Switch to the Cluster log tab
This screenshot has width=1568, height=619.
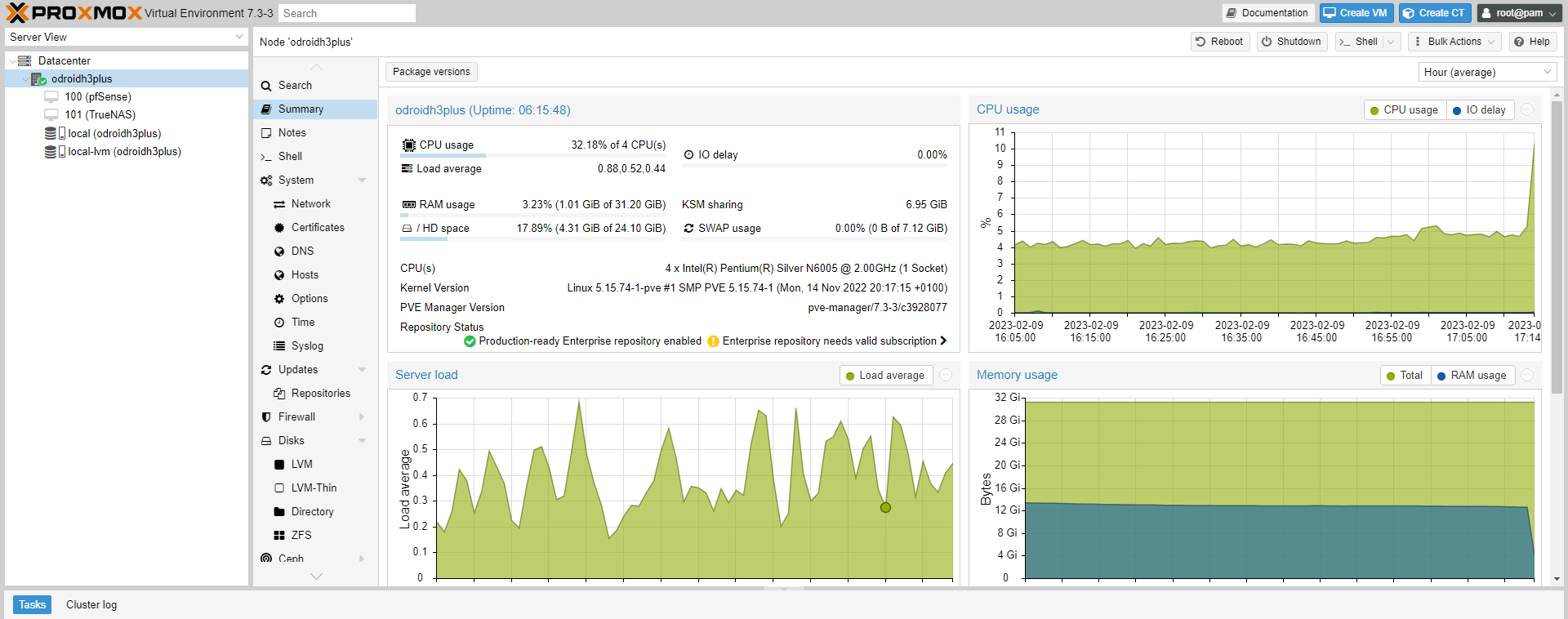pos(91,604)
